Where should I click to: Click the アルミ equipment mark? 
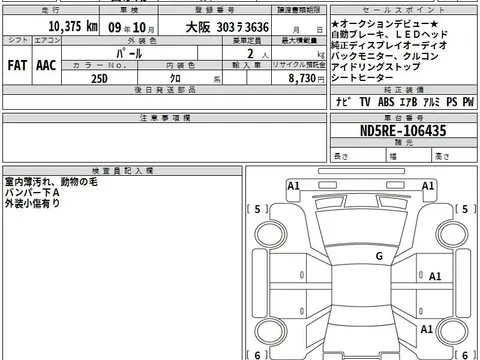(432, 102)
